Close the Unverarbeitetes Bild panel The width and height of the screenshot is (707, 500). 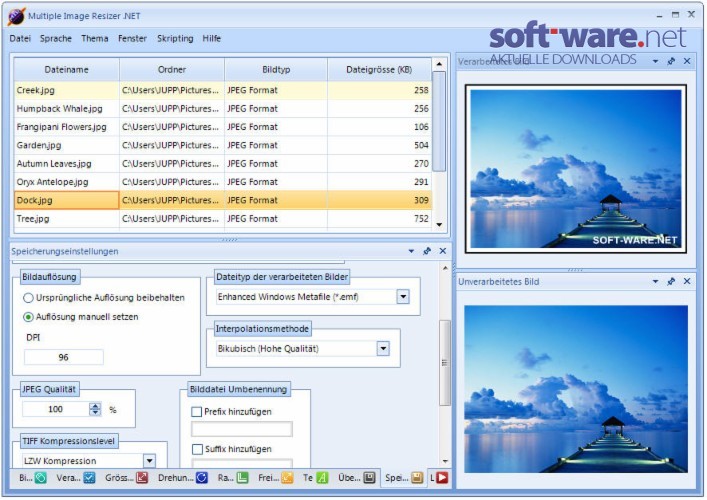click(687, 281)
